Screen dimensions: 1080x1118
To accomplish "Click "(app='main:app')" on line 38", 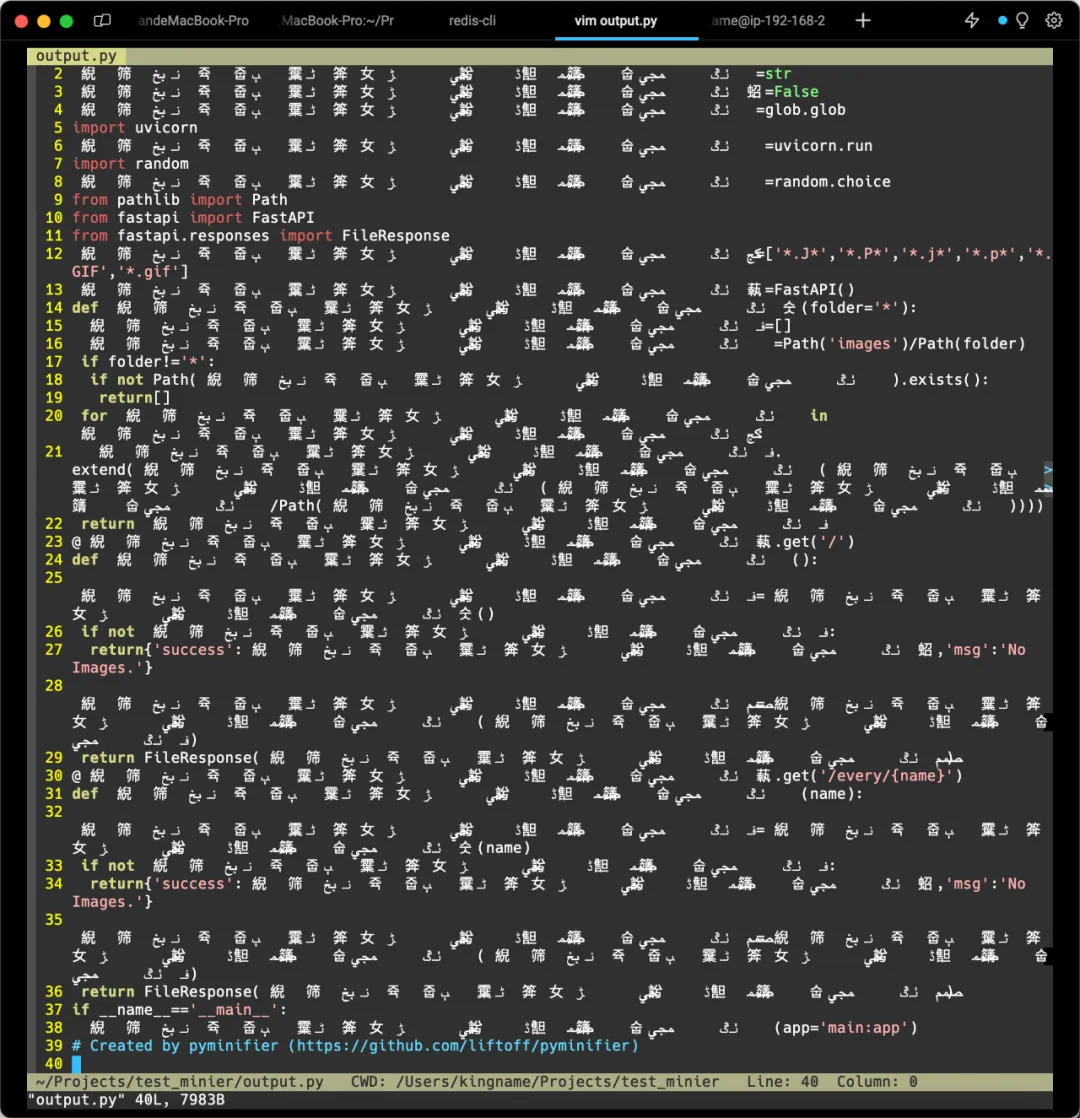I will click(845, 1027).
